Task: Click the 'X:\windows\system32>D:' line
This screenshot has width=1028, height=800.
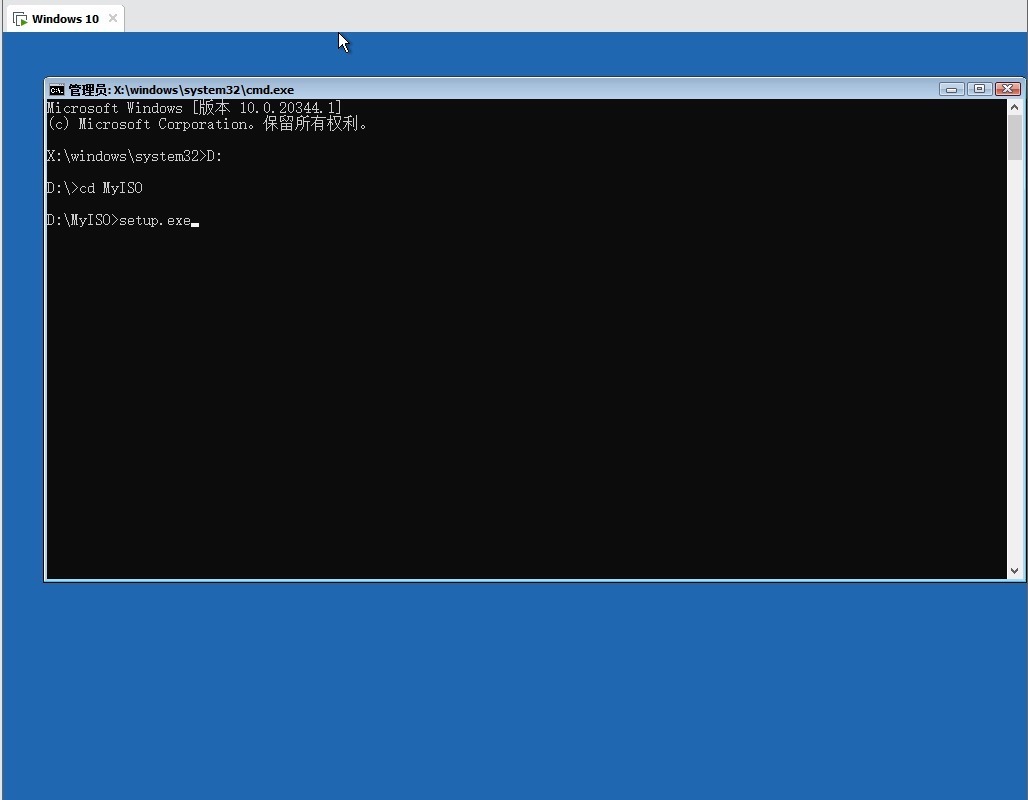Action: (134, 156)
